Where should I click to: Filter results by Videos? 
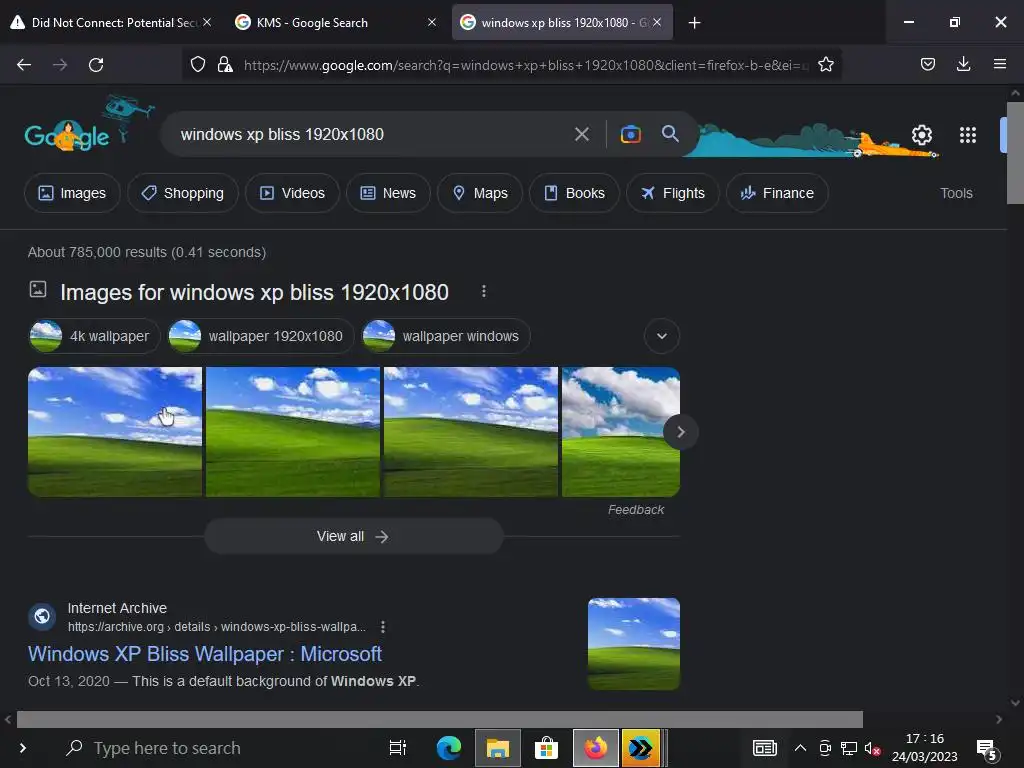(x=293, y=193)
